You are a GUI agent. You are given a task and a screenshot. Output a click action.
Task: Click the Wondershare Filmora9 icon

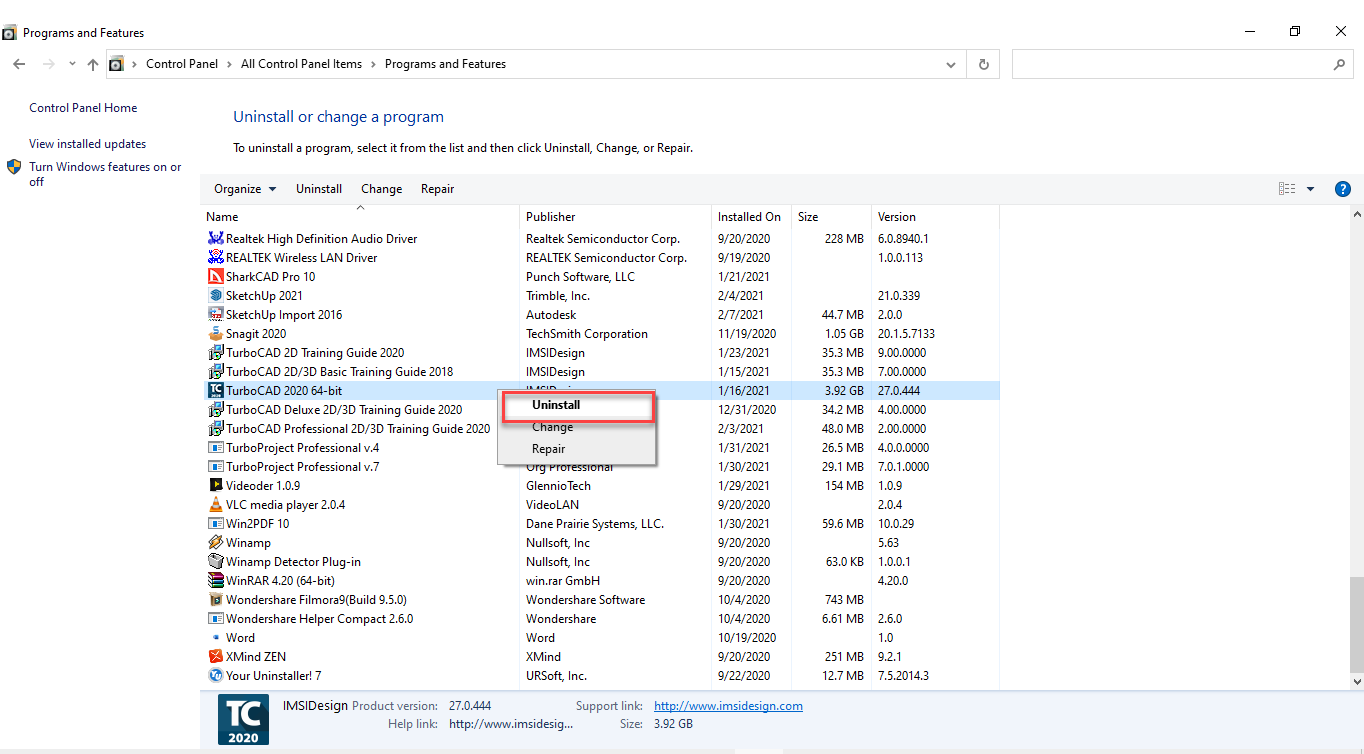point(215,600)
